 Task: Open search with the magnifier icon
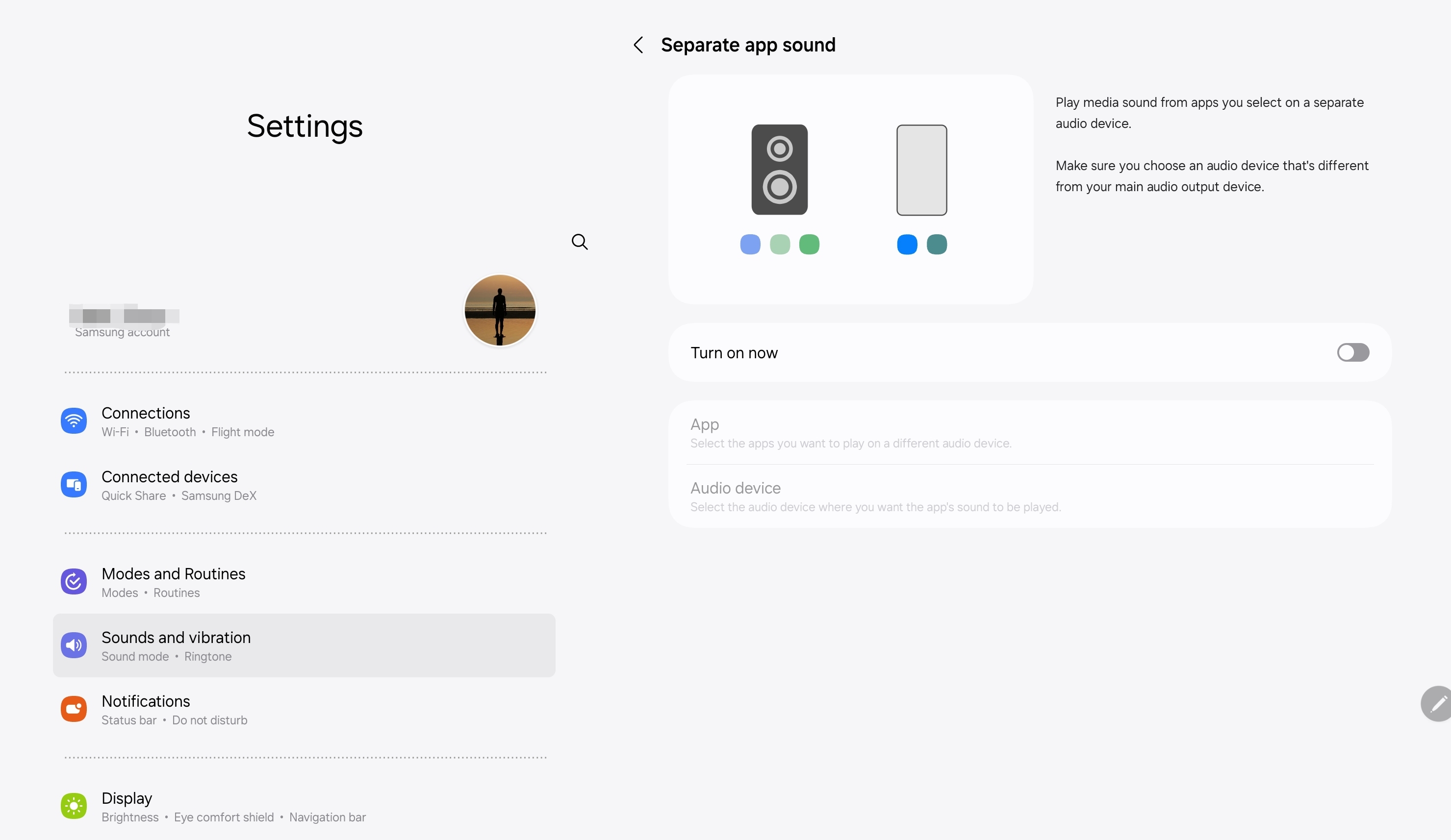tap(579, 242)
